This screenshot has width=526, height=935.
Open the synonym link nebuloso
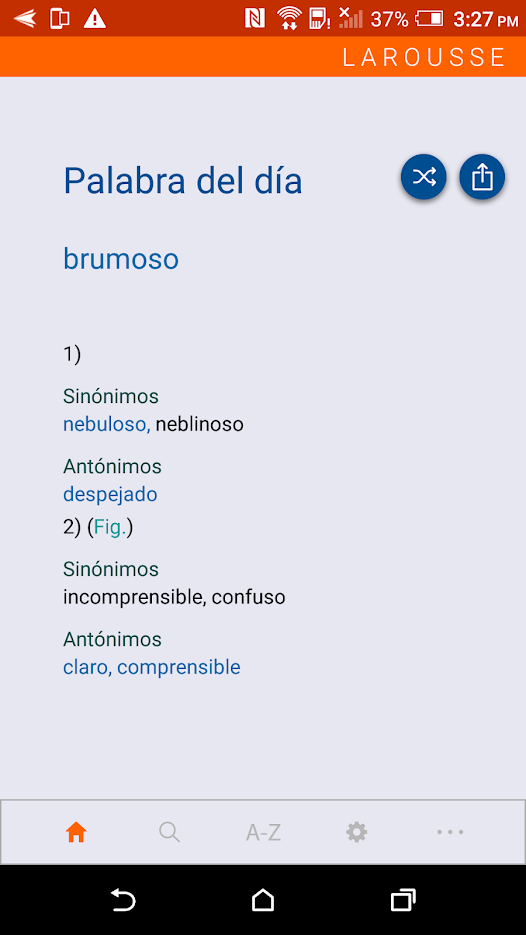click(x=106, y=425)
